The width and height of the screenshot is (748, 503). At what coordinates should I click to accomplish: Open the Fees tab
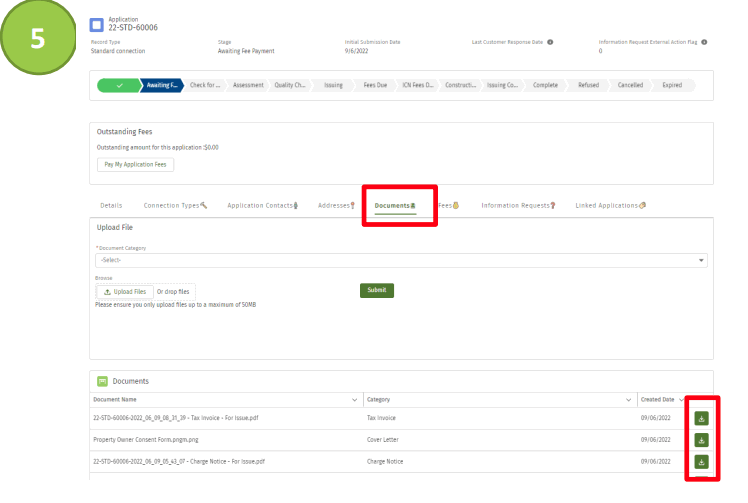[x=448, y=206]
